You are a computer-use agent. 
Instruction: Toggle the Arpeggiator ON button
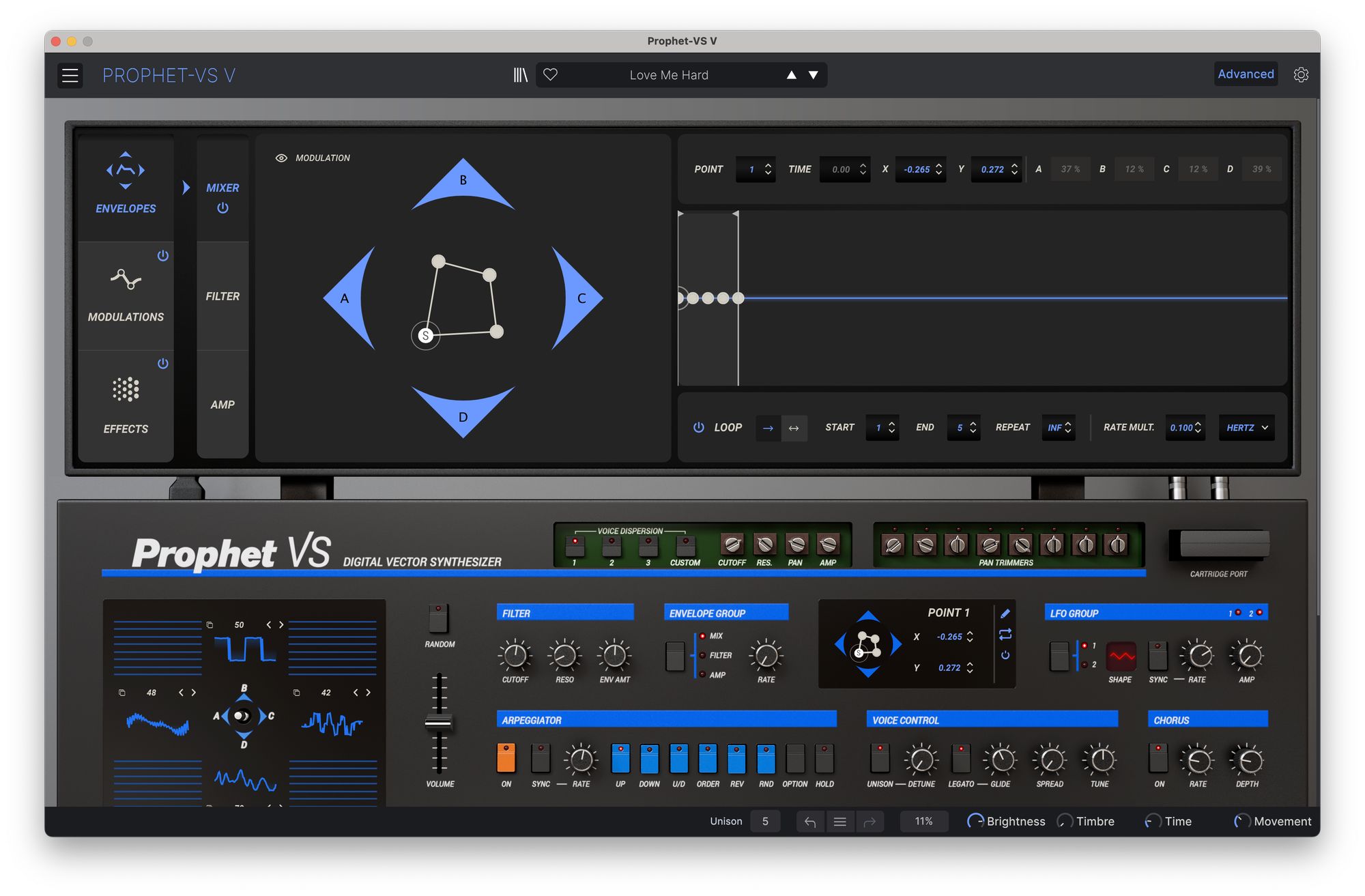(x=506, y=758)
